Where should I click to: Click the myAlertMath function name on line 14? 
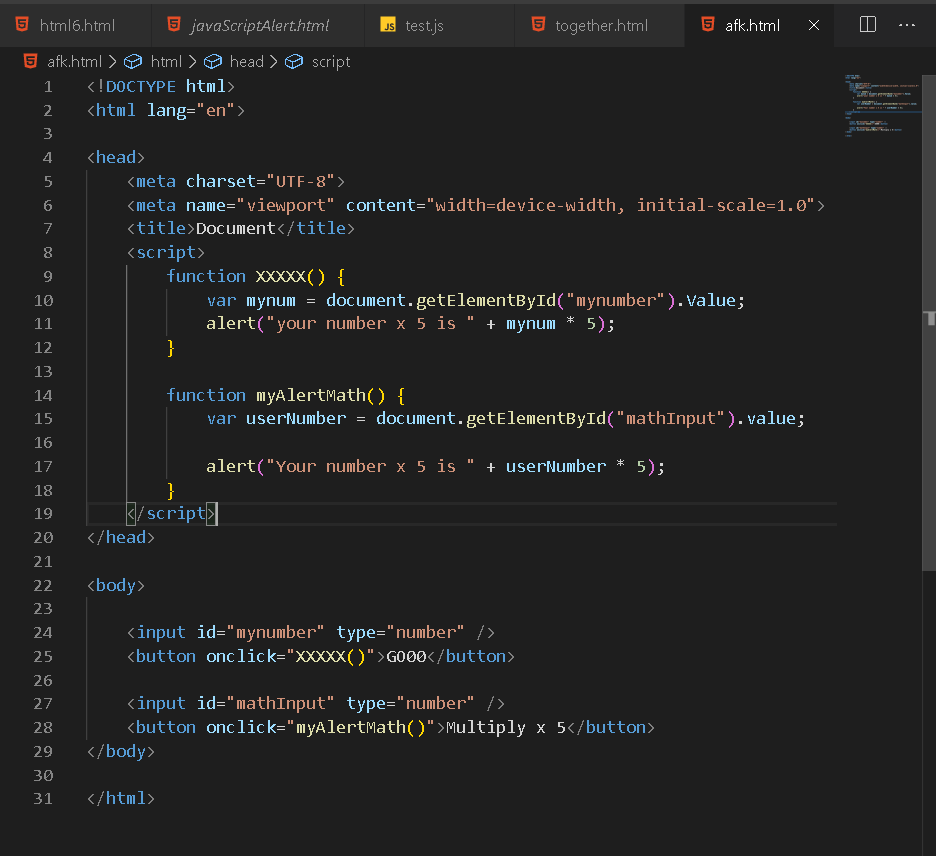point(310,395)
